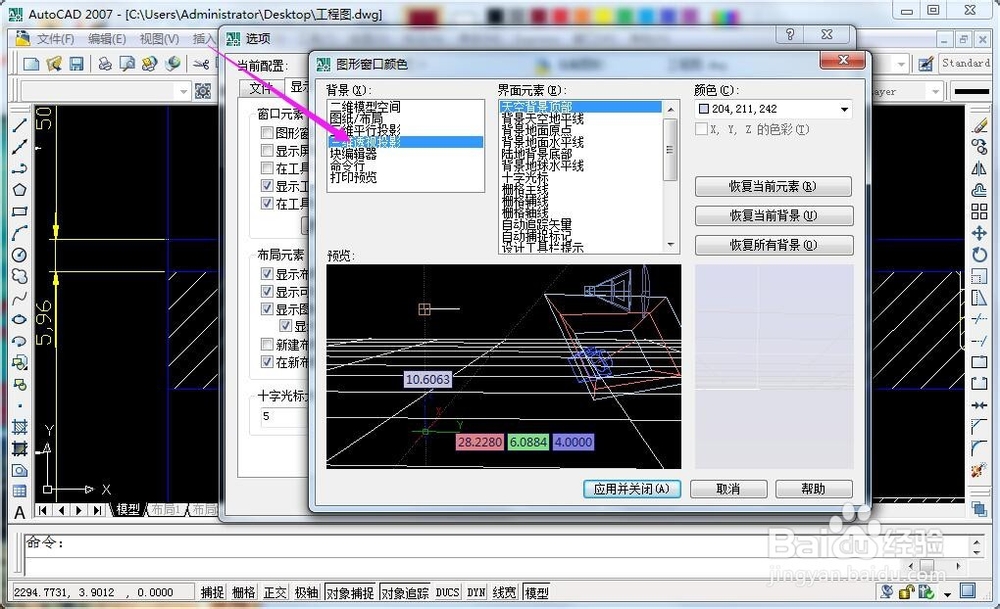
Task: Toggle the 在新布 layout element checkbox
Action: (x=267, y=362)
